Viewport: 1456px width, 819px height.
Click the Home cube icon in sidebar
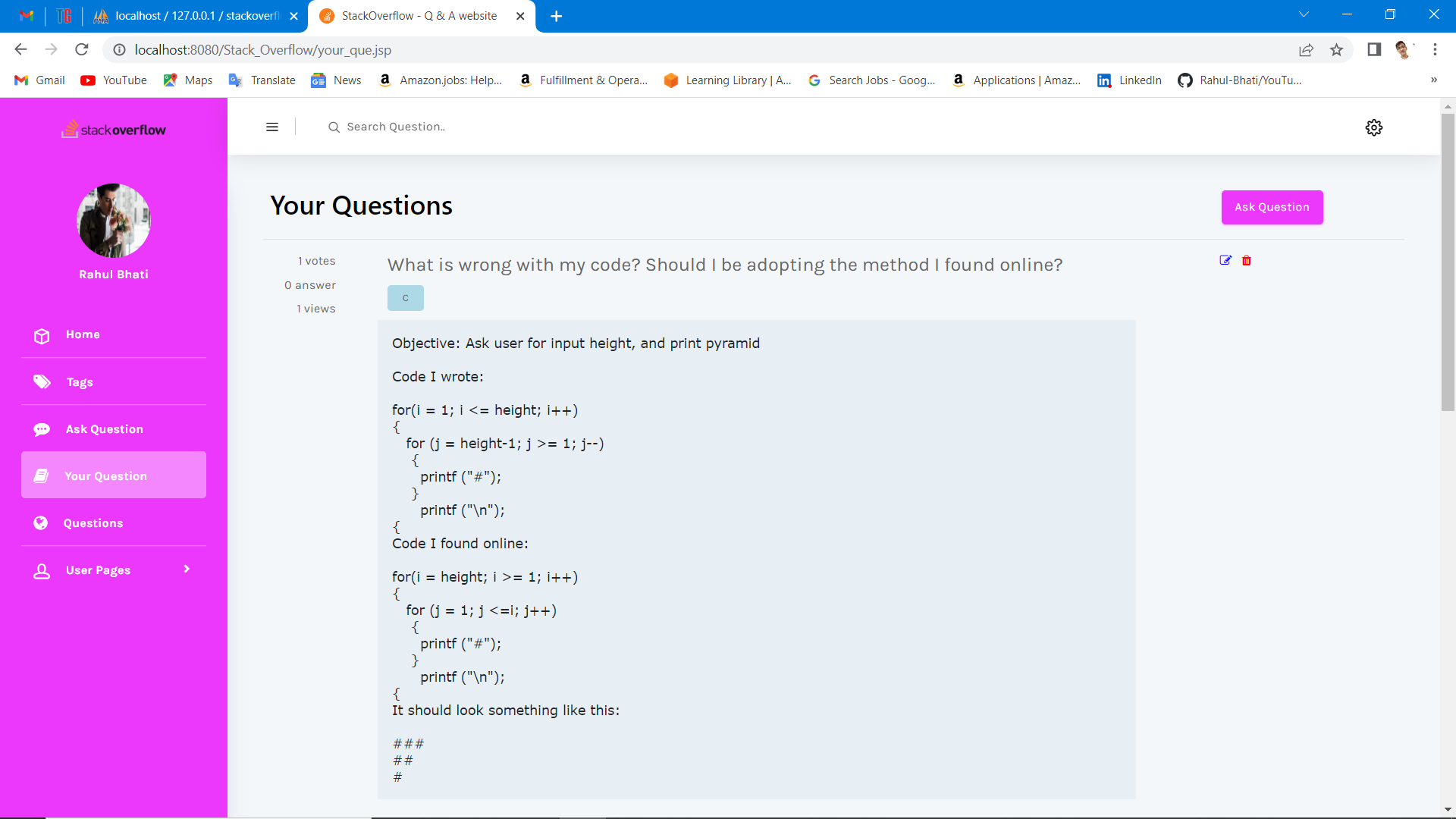coord(42,336)
